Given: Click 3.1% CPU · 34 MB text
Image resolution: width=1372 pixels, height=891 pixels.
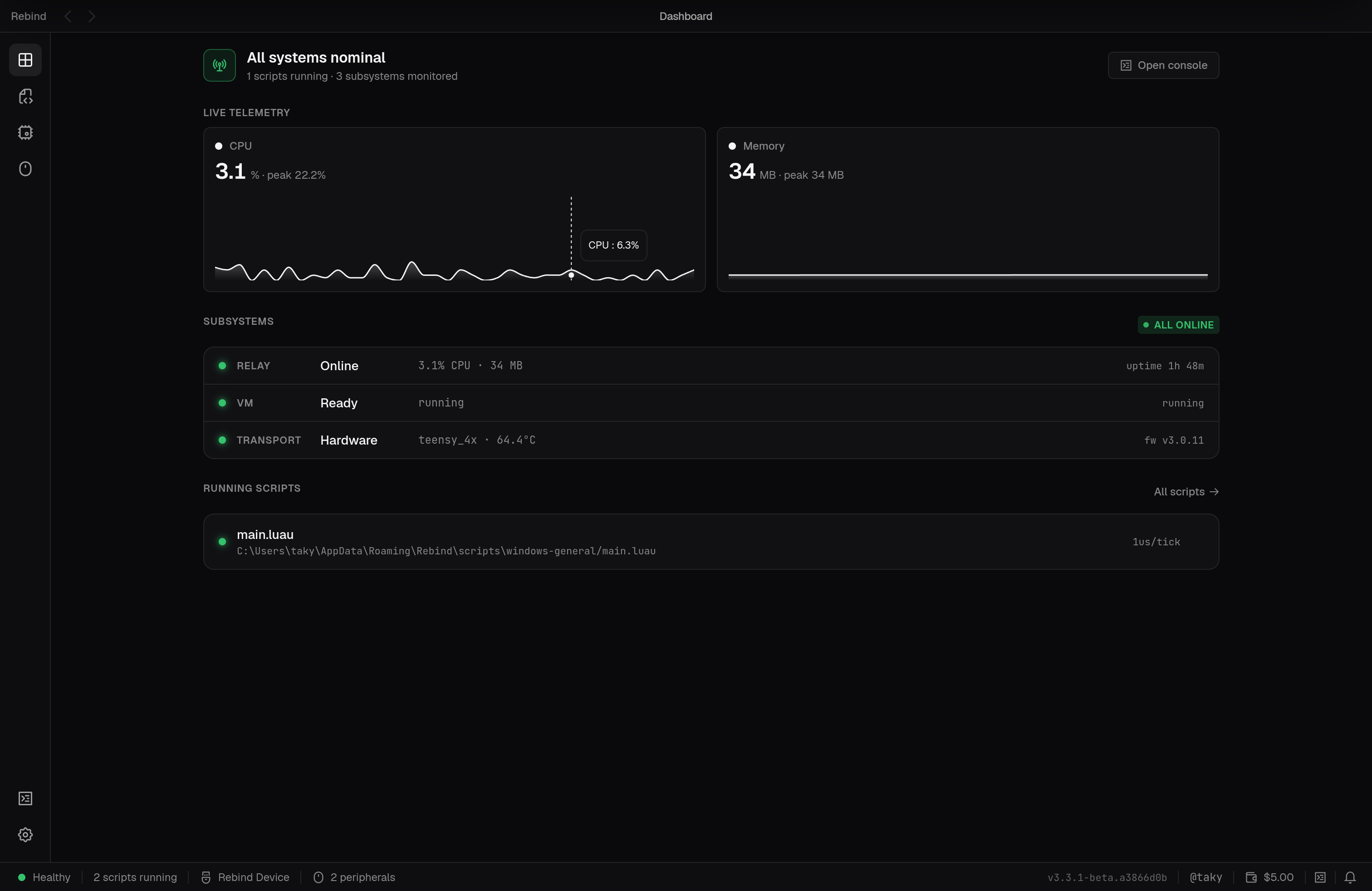Looking at the screenshot, I should pyautogui.click(x=470, y=366).
